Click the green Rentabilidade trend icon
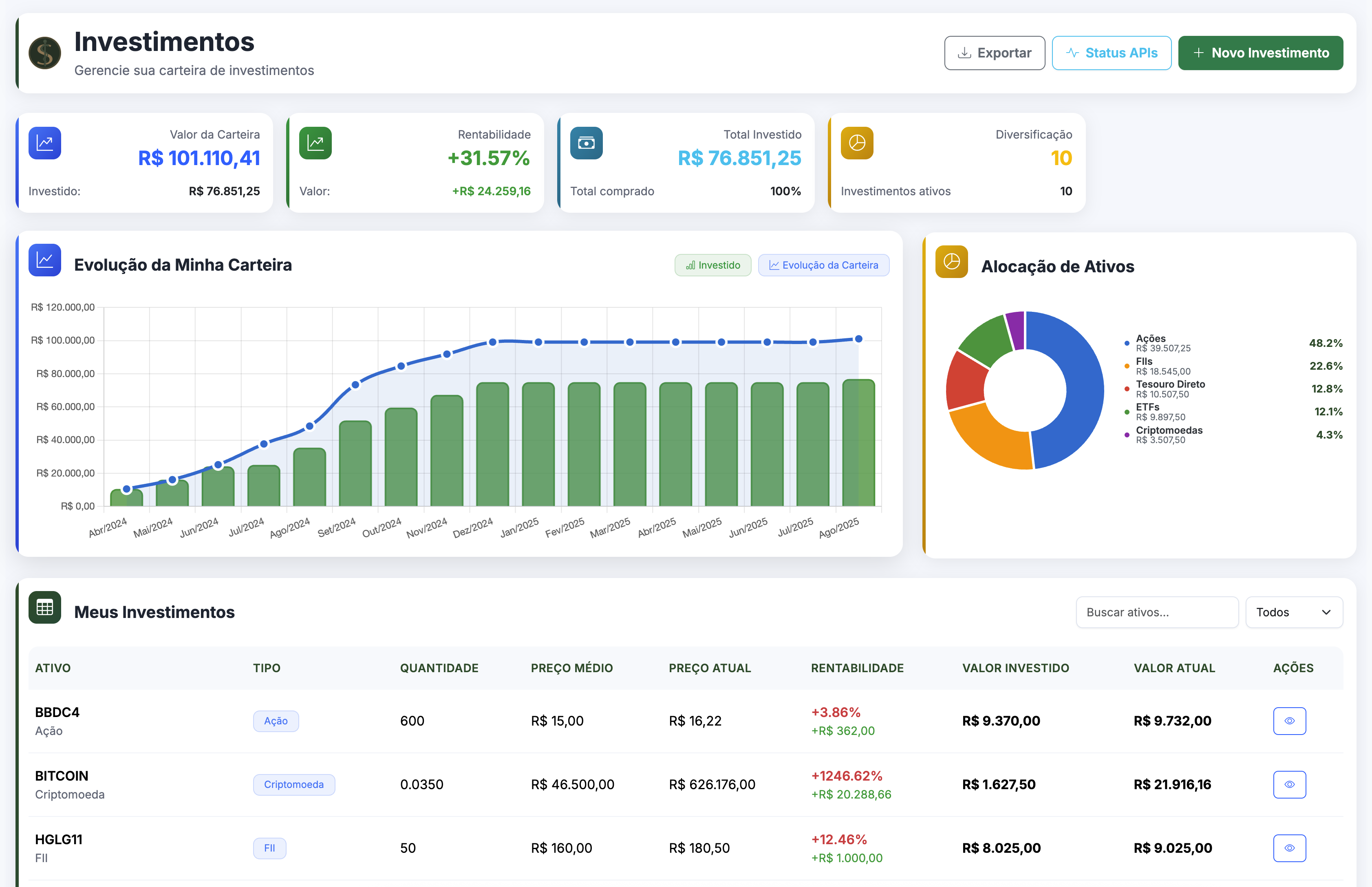 [315, 143]
